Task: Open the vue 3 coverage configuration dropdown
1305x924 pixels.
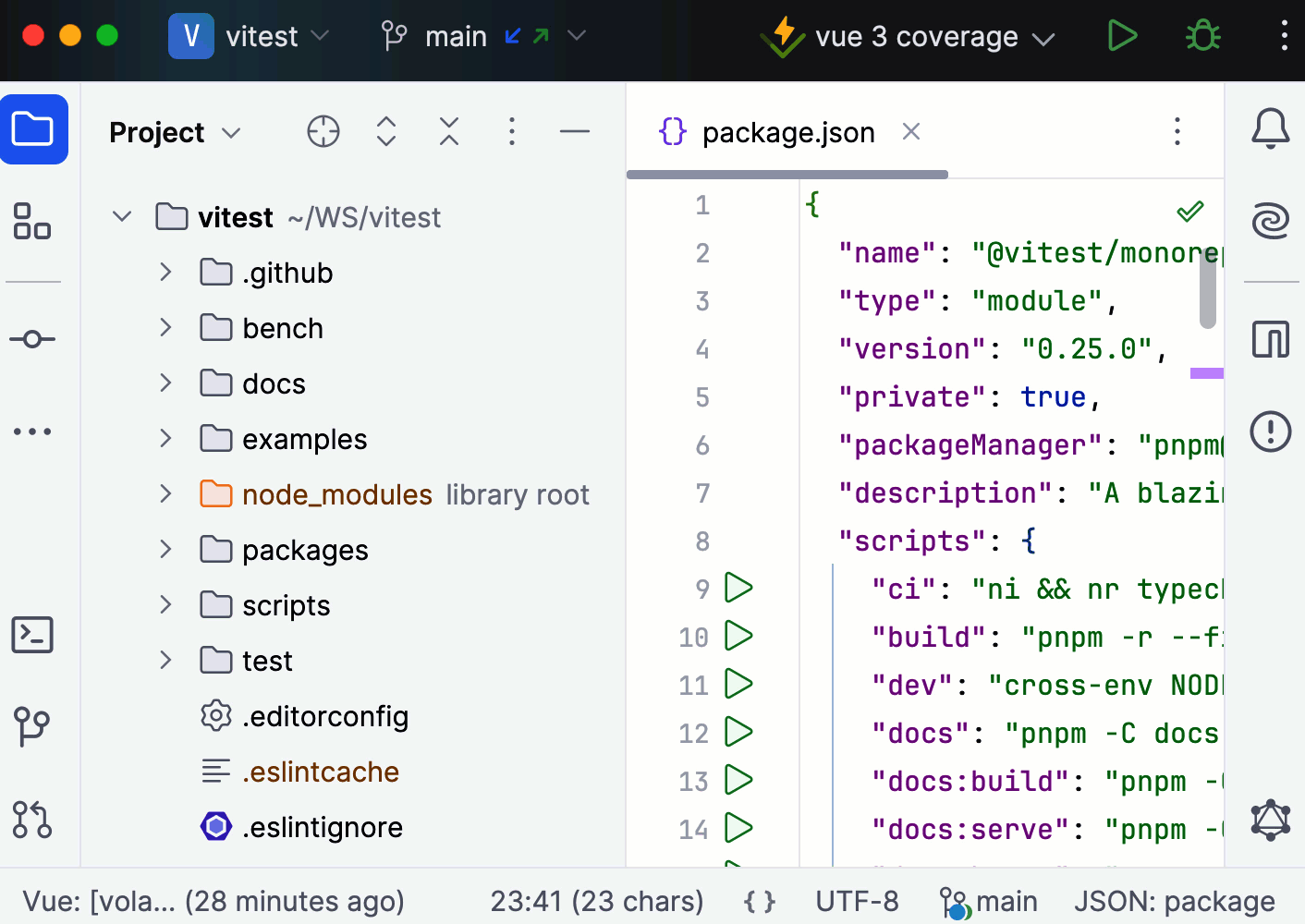Action: (908, 37)
